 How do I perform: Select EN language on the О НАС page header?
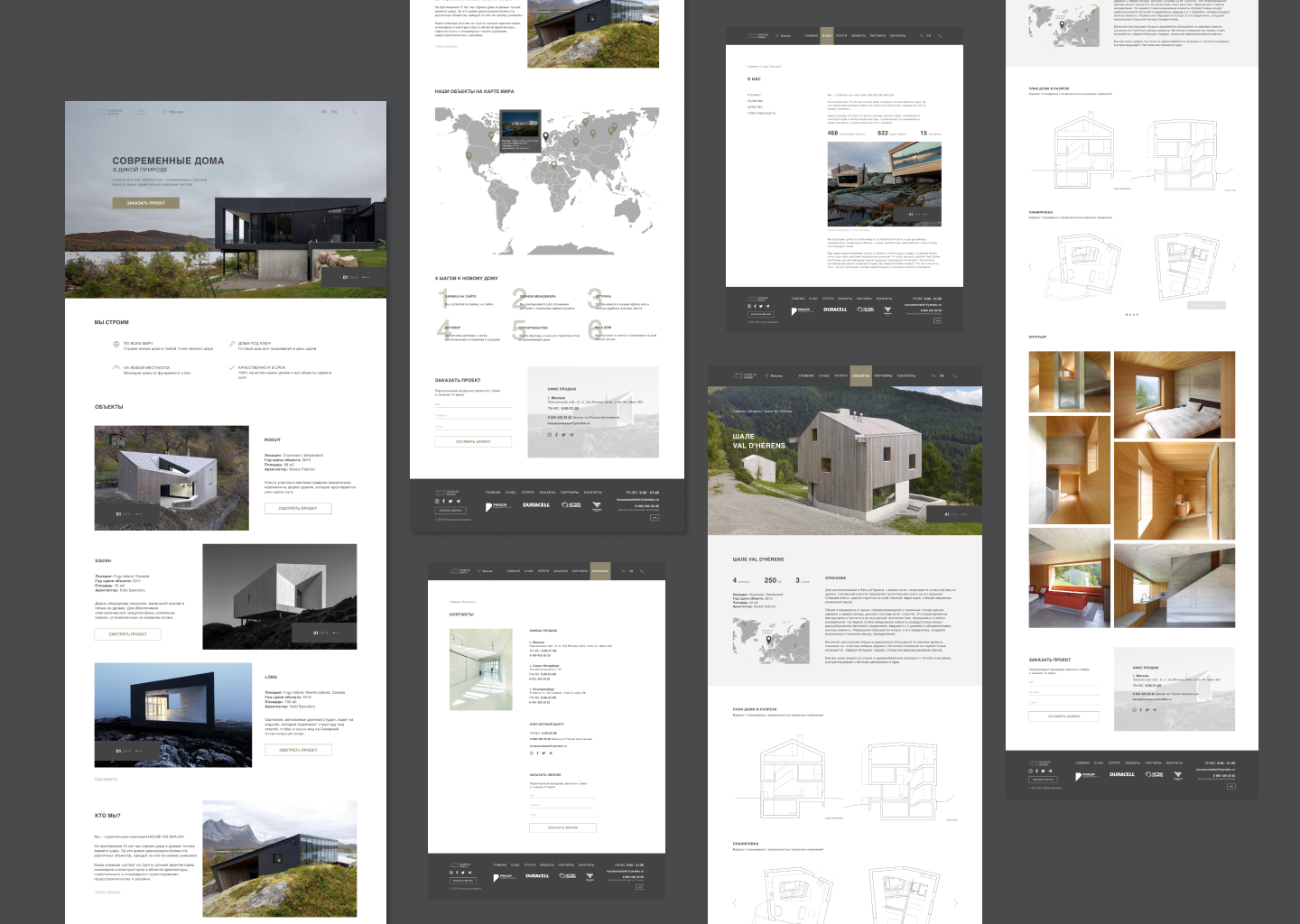929,36
